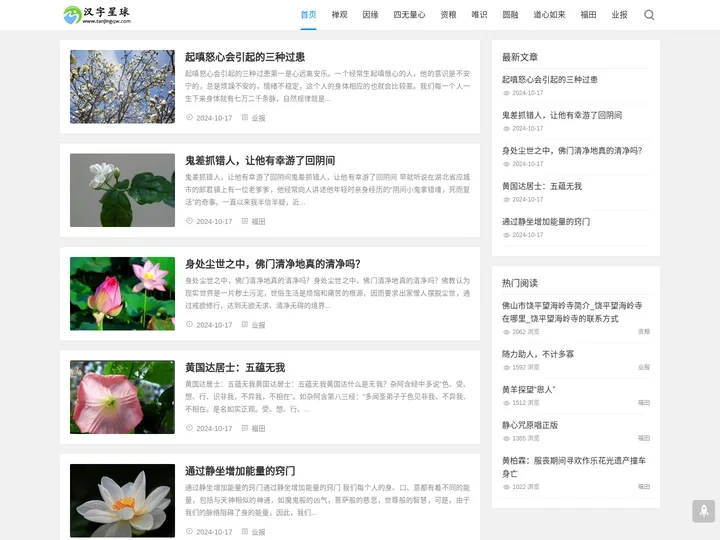Click the eye icon beside 1365 浏览

506,439
